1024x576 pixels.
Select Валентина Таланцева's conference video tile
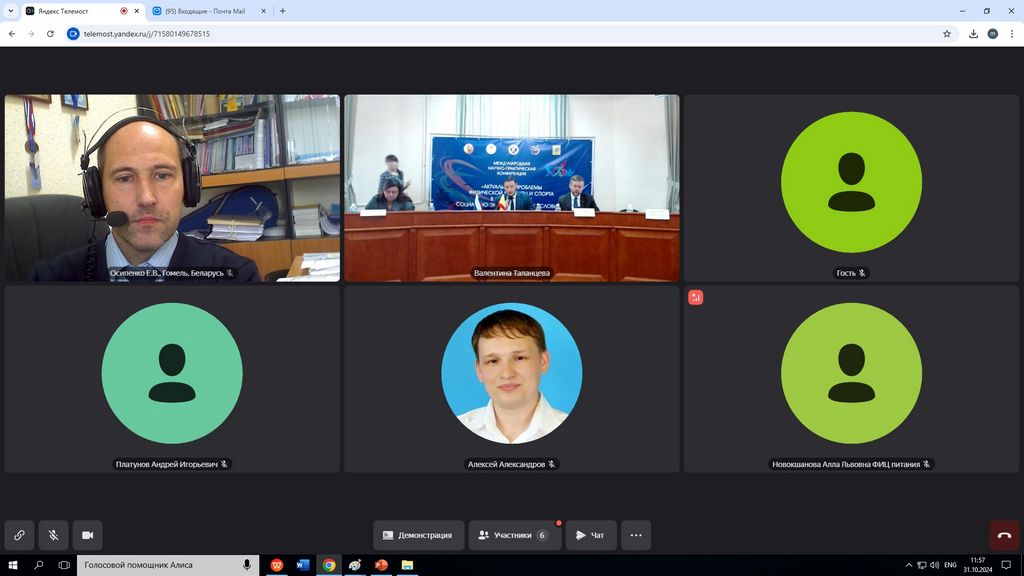[x=511, y=188]
